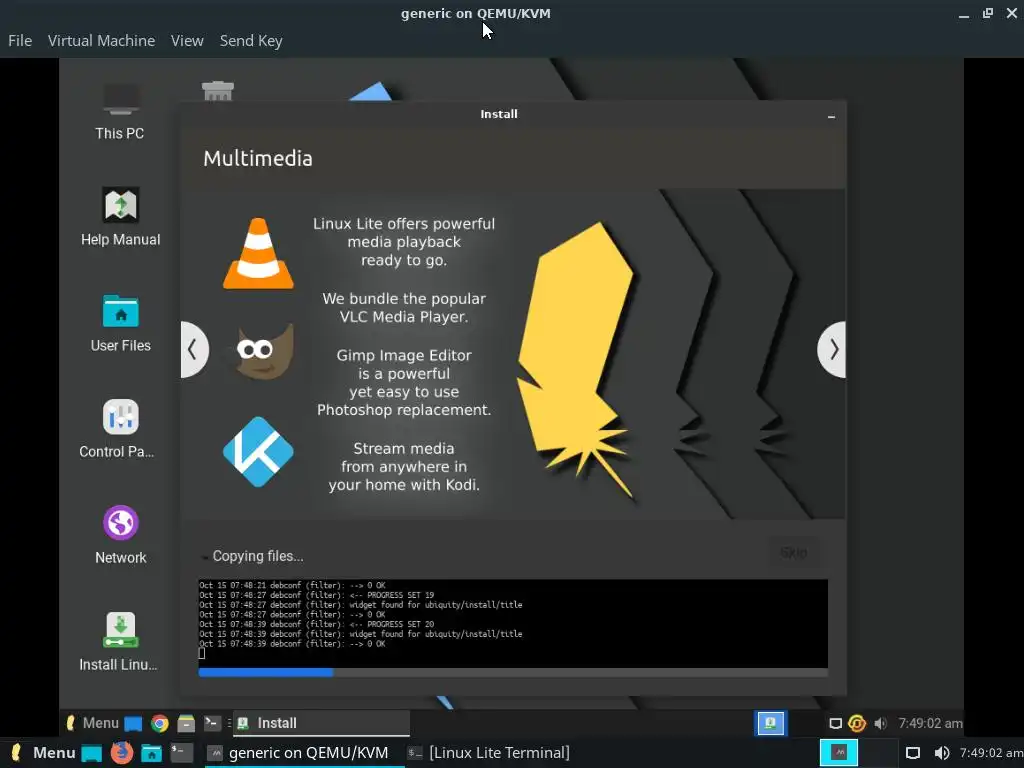Click the greyed Skip button
The image size is (1024, 768).
tap(793, 553)
